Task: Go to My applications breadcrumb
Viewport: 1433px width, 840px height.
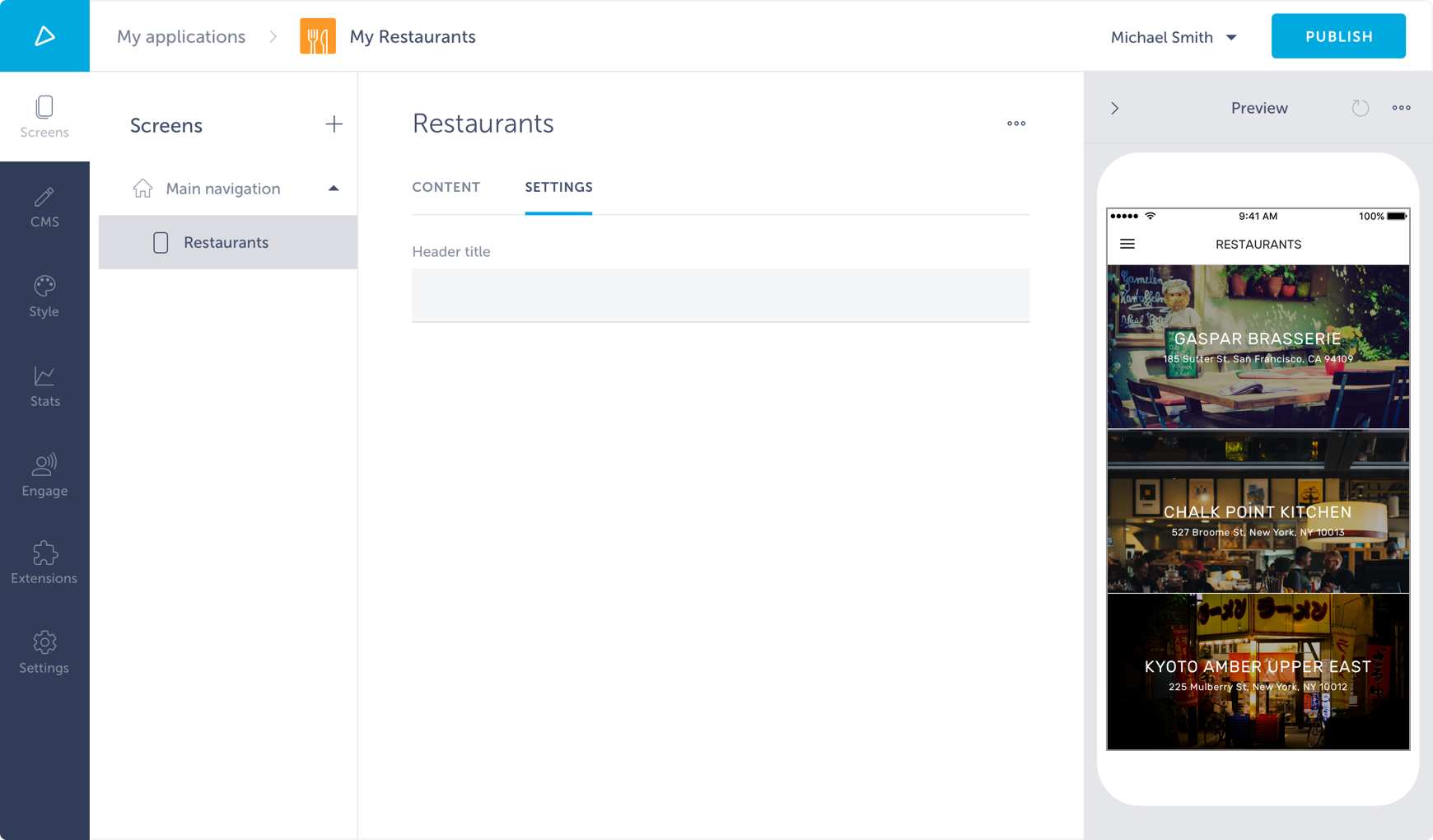Action: pos(181,37)
